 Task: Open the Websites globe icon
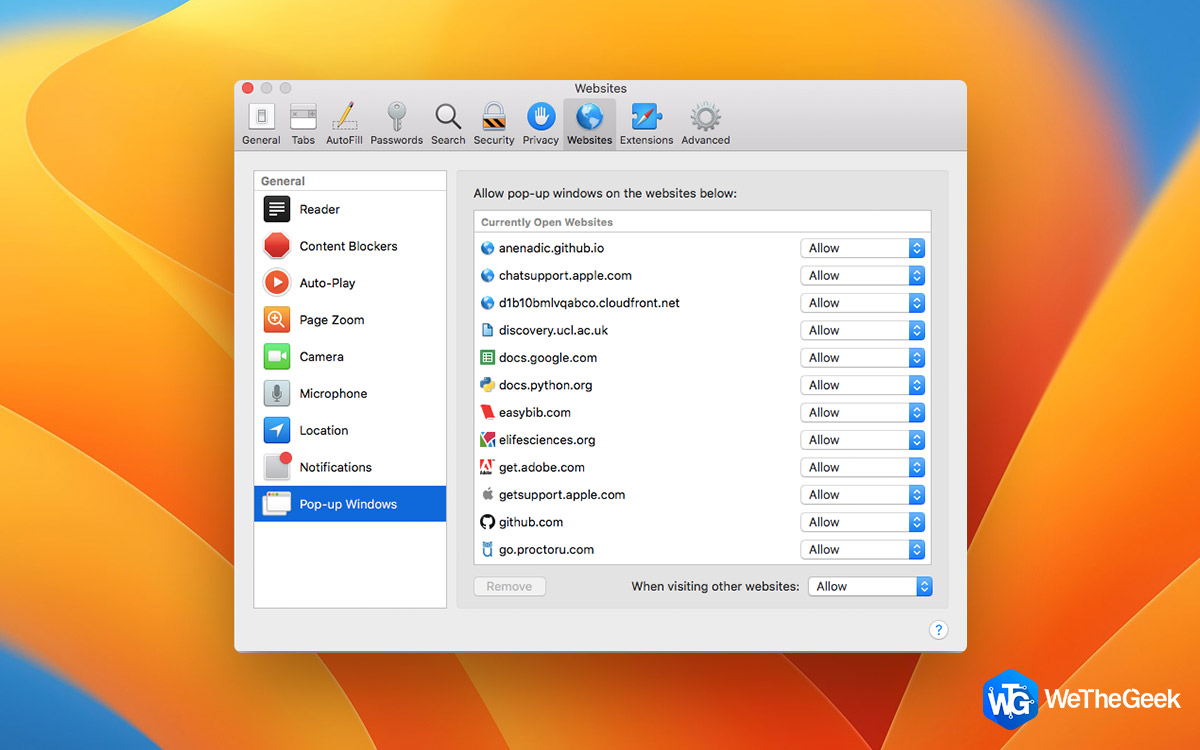(x=589, y=116)
